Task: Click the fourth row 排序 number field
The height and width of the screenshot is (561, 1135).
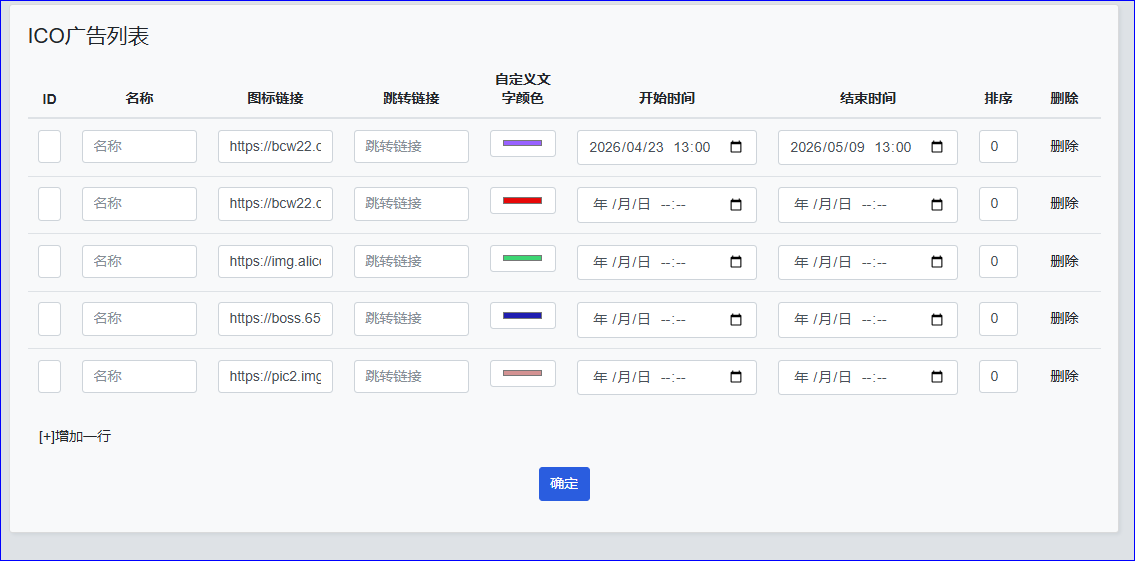Action: [x=998, y=319]
